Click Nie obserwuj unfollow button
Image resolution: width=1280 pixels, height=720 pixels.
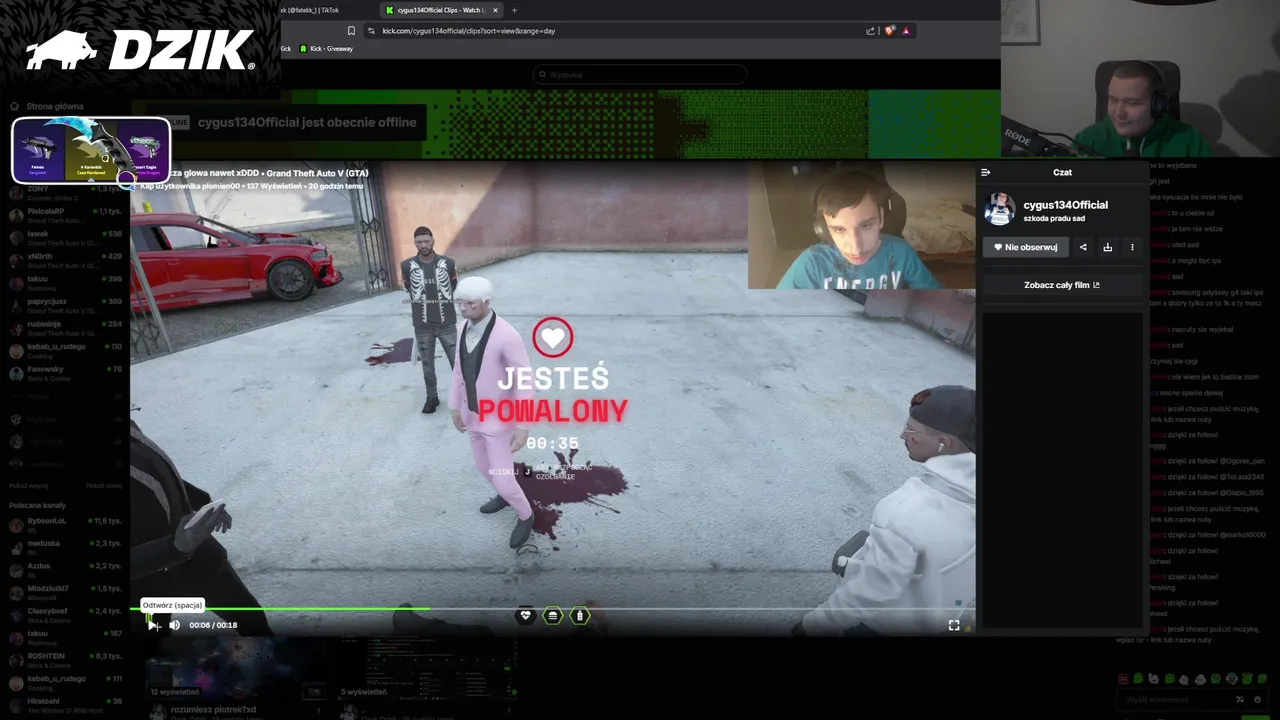point(1026,247)
